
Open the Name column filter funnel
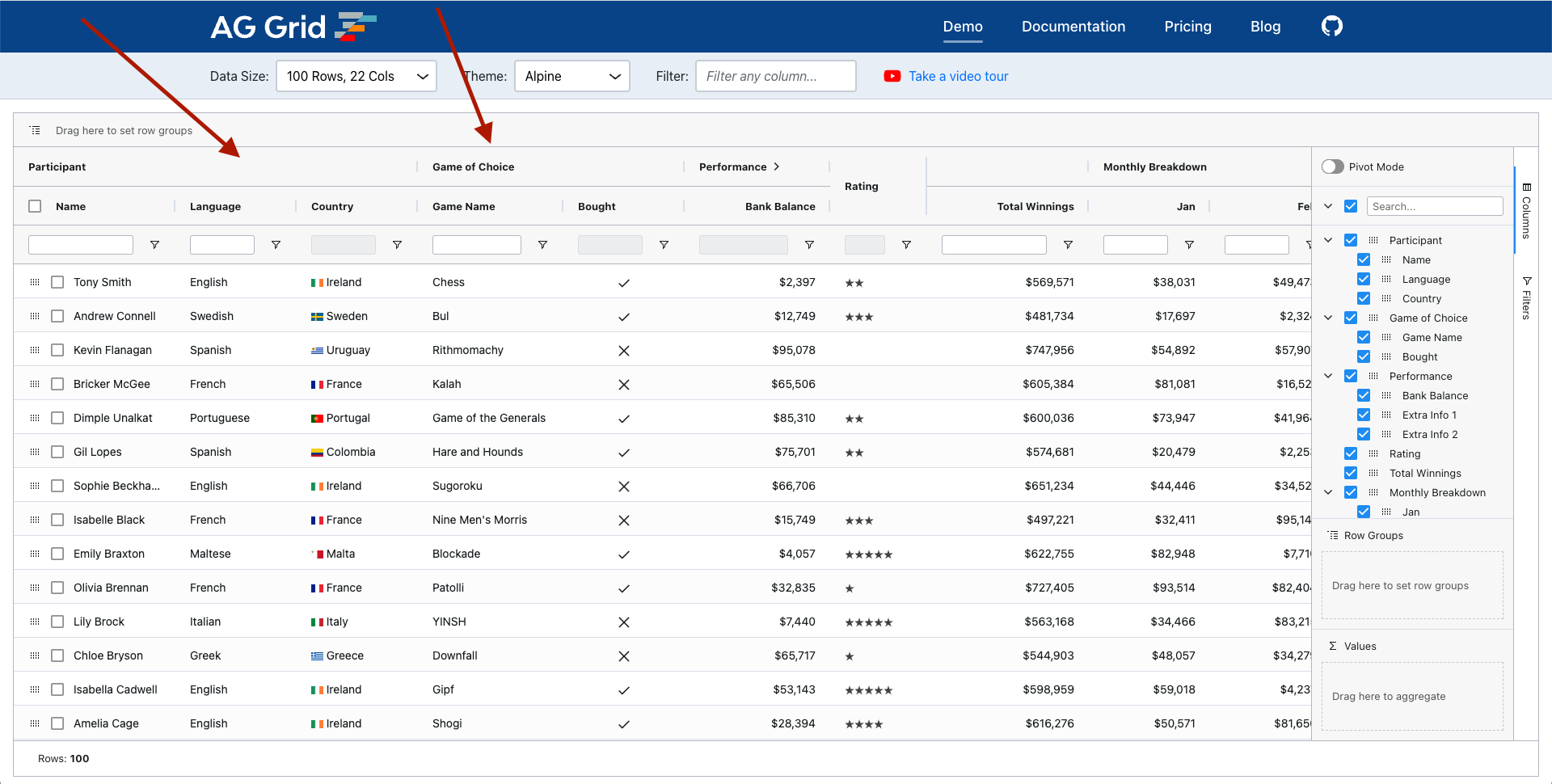coord(154,244)
